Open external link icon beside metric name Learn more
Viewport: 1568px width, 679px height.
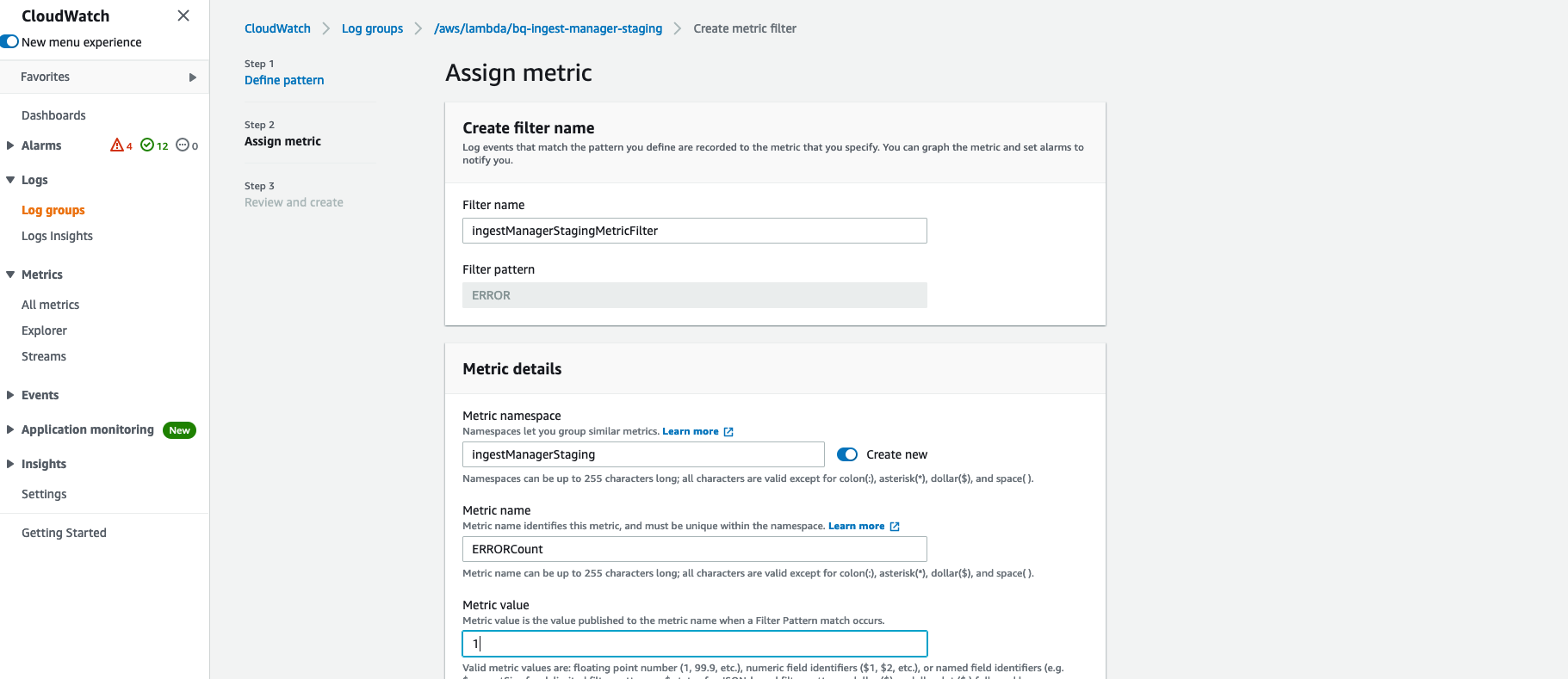tap(895, 527)
